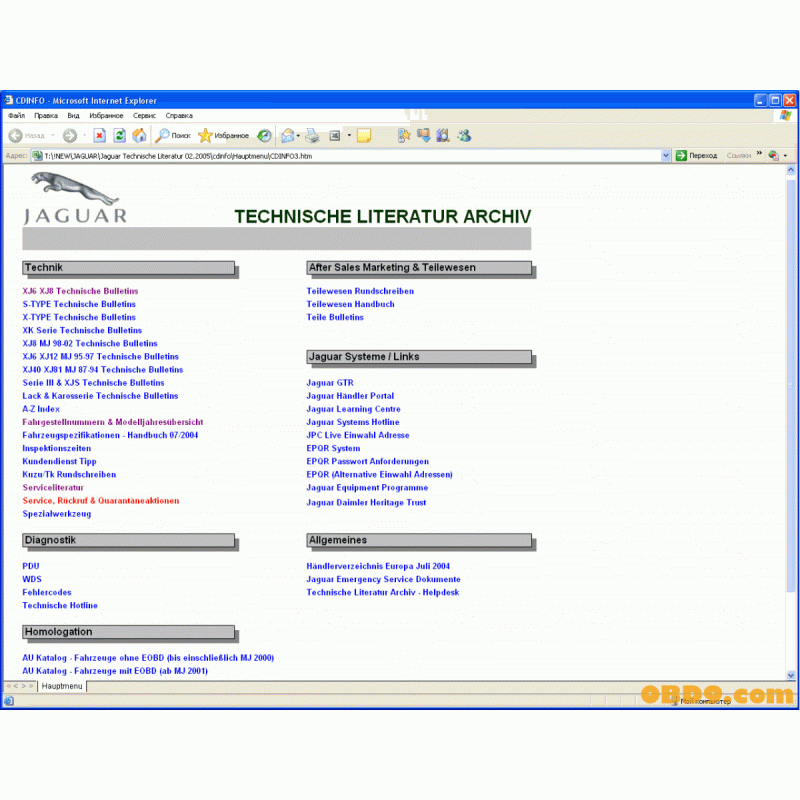Click the vertical scrollbar down arrow
Image resolution: width=800 pixels, height=800 pixels.
pos(792,675)
